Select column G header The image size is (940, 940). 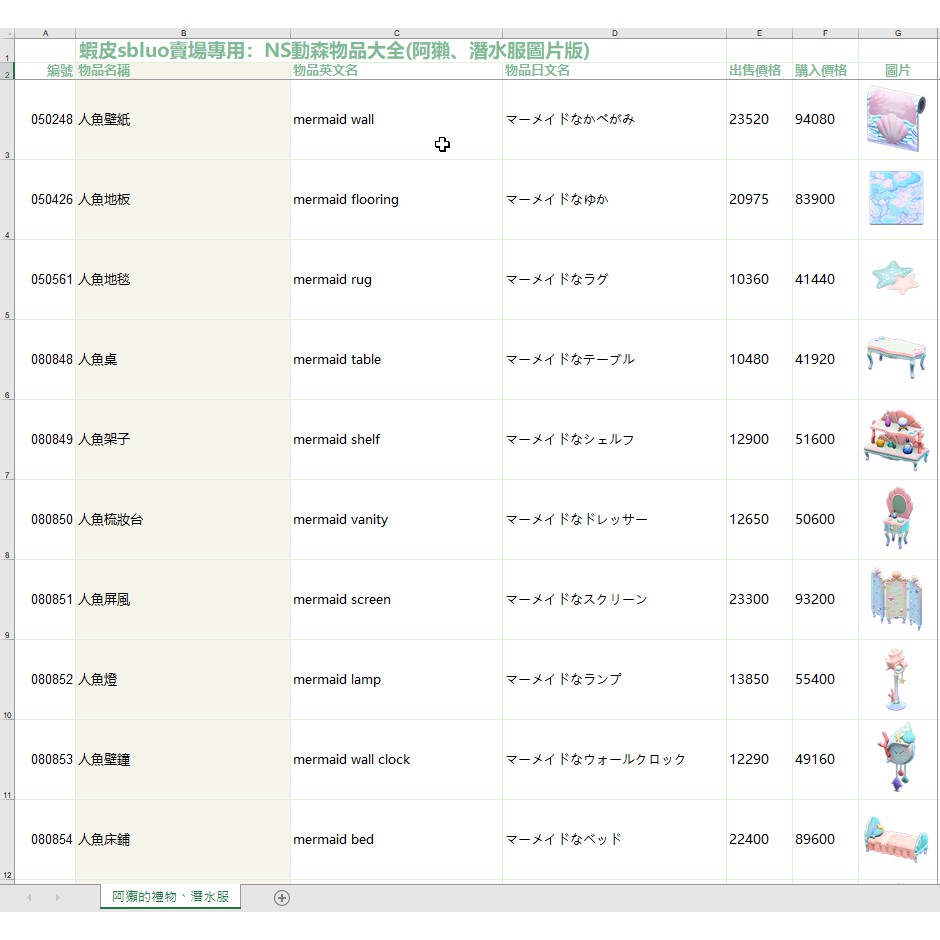(898, 34)
